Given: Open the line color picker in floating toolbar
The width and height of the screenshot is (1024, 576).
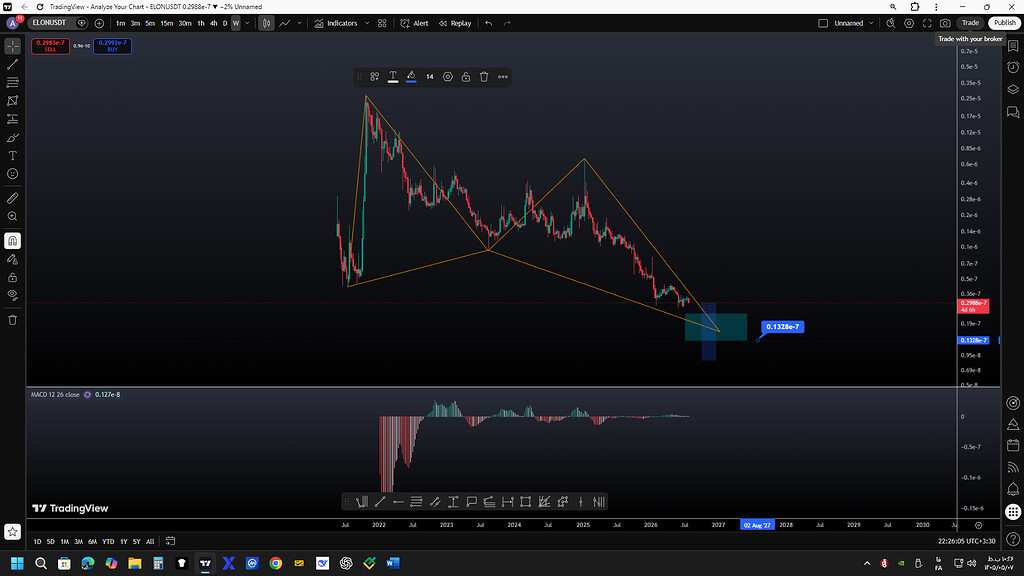Looking at the screenshot, I should click(411, 77).
